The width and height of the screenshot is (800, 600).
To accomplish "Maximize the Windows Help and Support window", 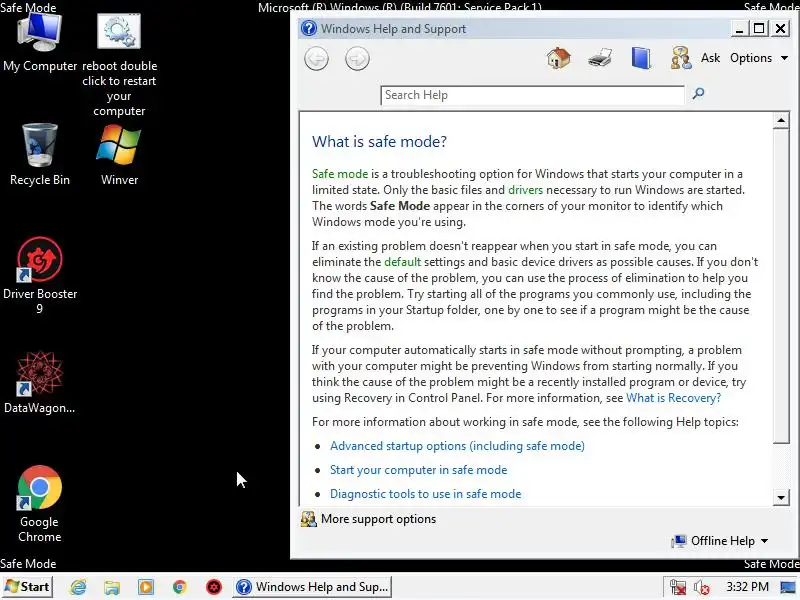I will tap(759, 29).
